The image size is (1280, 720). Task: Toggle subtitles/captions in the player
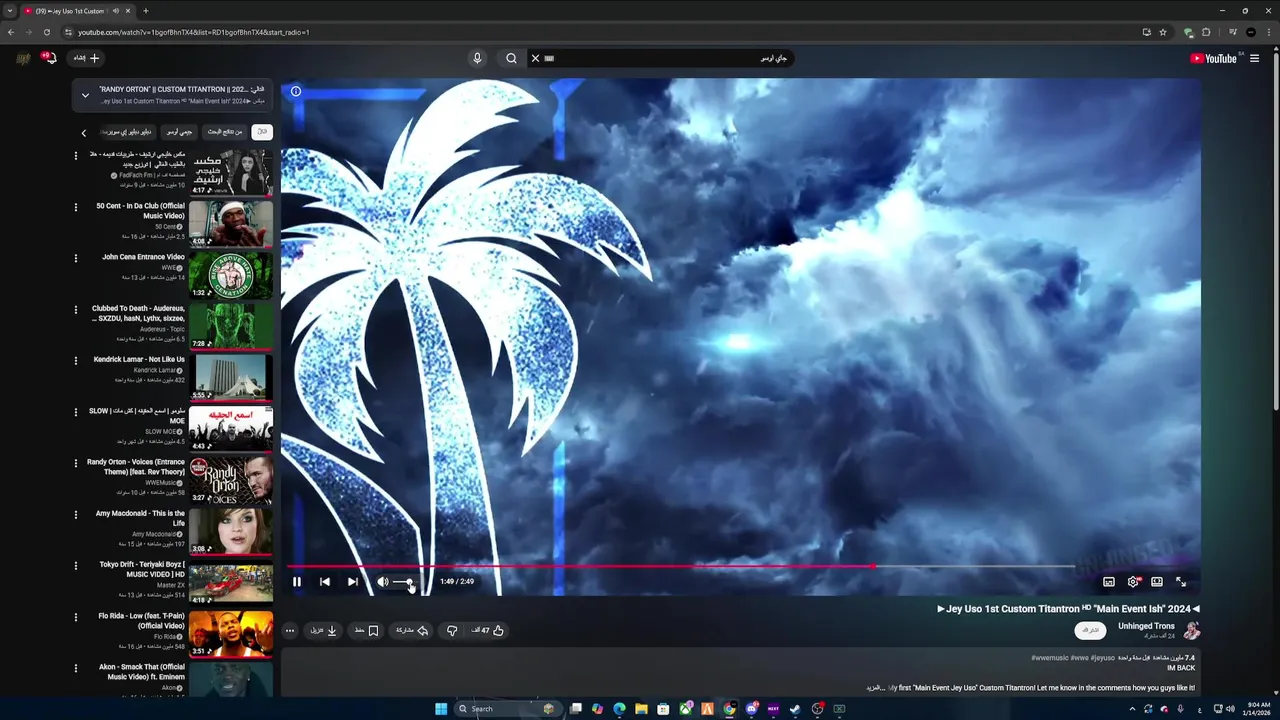(x=1109, y=581)
